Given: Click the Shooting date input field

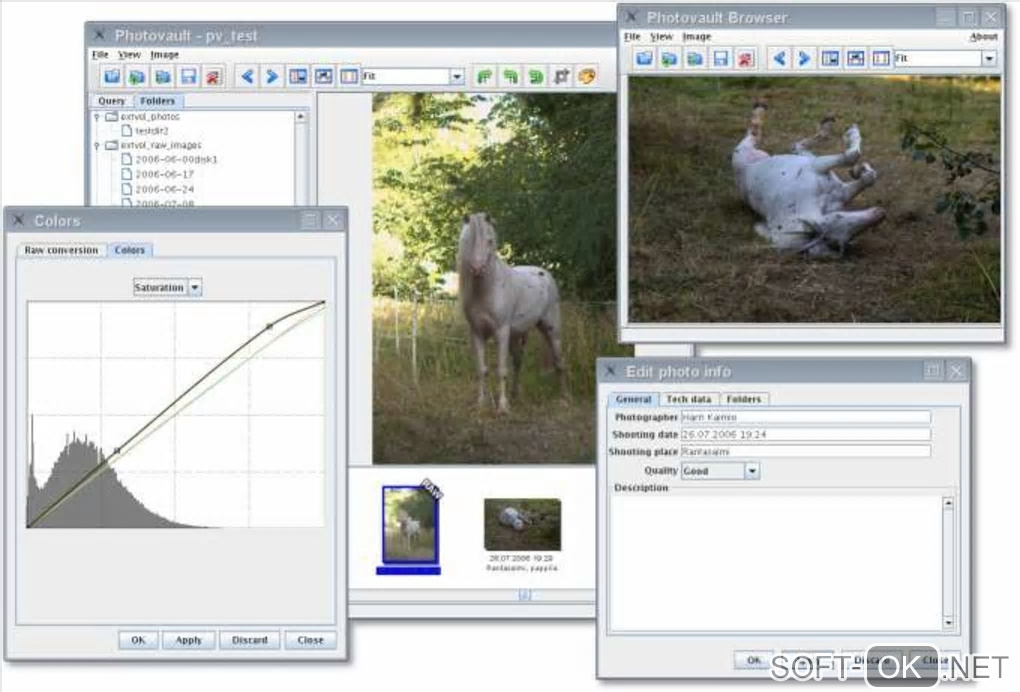Looking at the screenshot, I should pyautogui.click(x=805, y=434).
